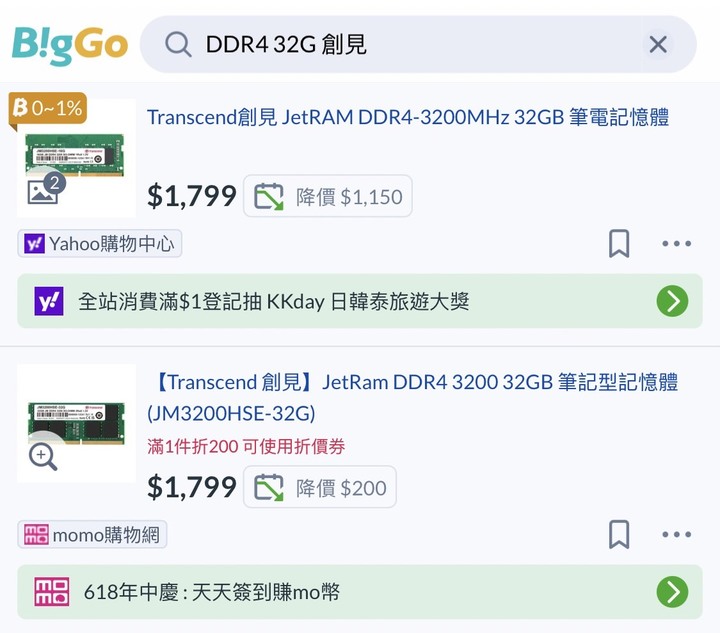Open the Yahoo listing image gallery icon
This screenshot has width=720, height=633.
click(x=46, y=188)
